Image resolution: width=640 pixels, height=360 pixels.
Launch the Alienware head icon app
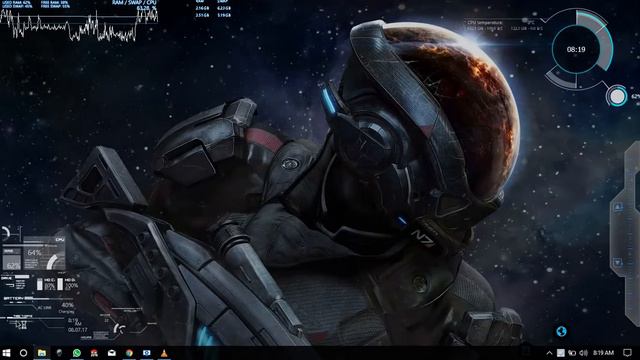point(59,353)
